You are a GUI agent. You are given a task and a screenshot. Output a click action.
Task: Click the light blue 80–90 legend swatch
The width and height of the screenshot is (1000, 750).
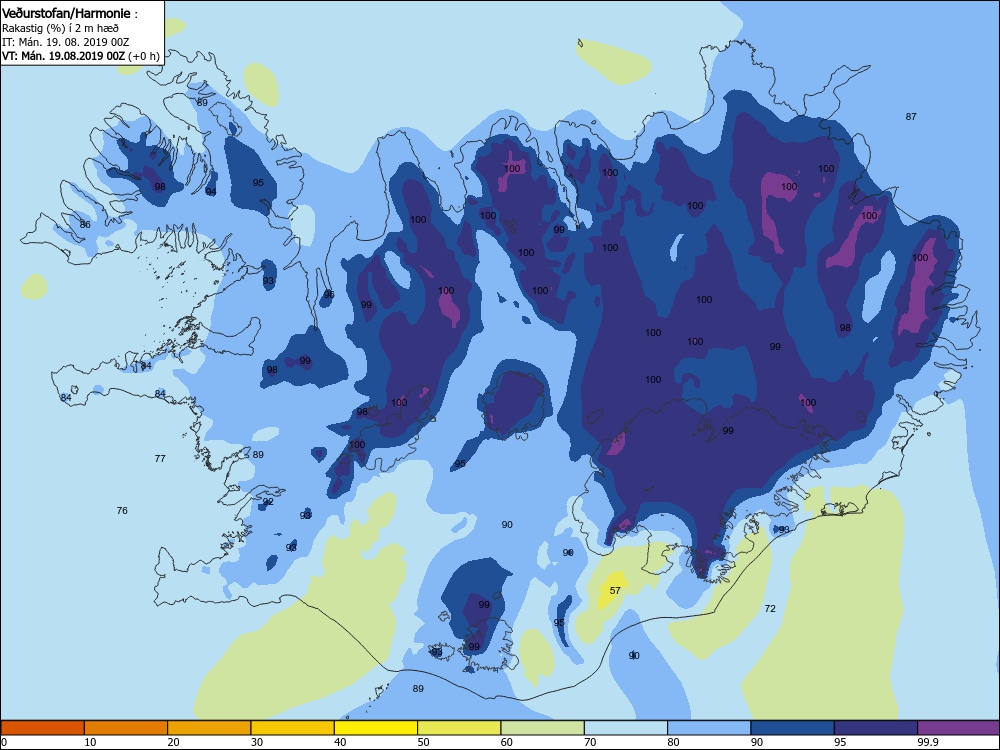click(709, 728)
